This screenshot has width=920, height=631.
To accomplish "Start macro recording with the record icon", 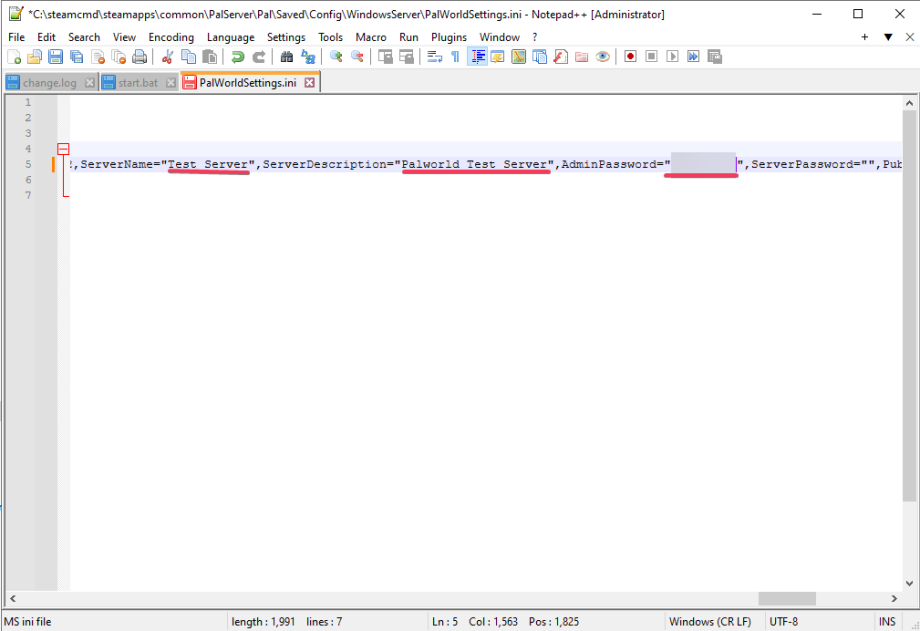I will tap(630, 57).
